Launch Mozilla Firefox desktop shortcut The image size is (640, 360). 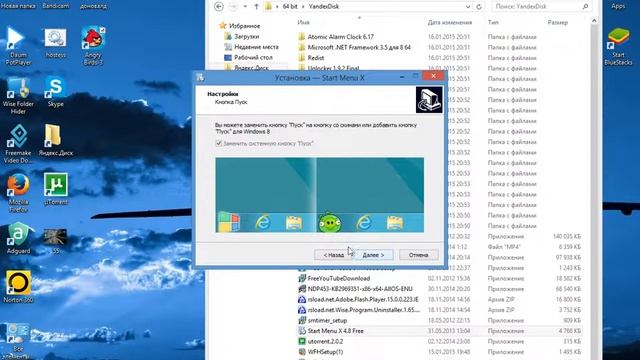click(18, 193)
